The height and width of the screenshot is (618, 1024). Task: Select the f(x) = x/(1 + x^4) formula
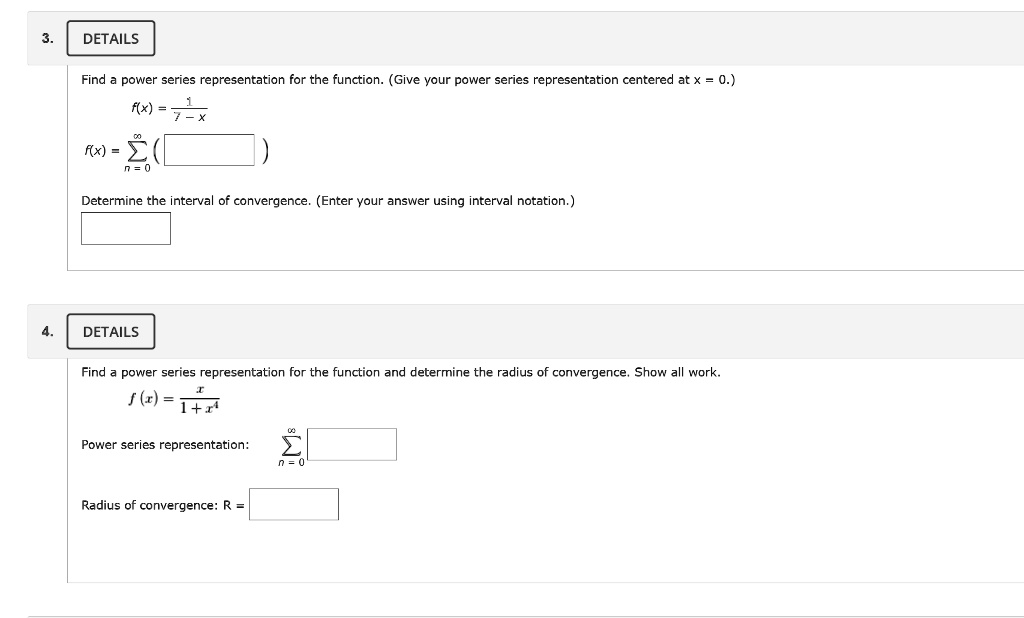tap(175, 399)
